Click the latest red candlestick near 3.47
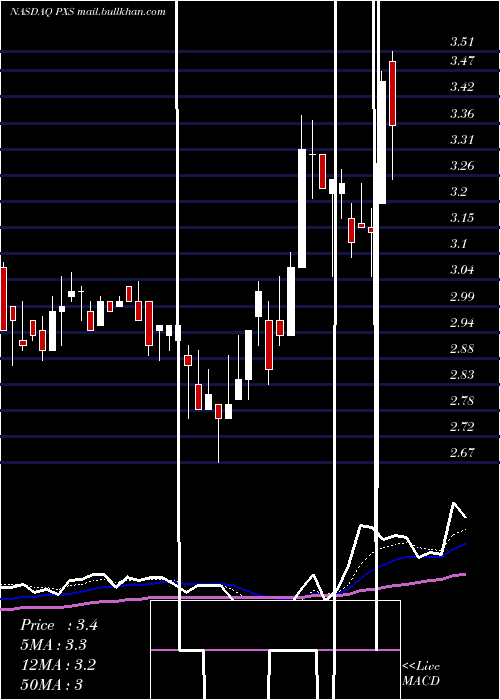Viewport: 500px width, 700px height. (x=393, y=93)
